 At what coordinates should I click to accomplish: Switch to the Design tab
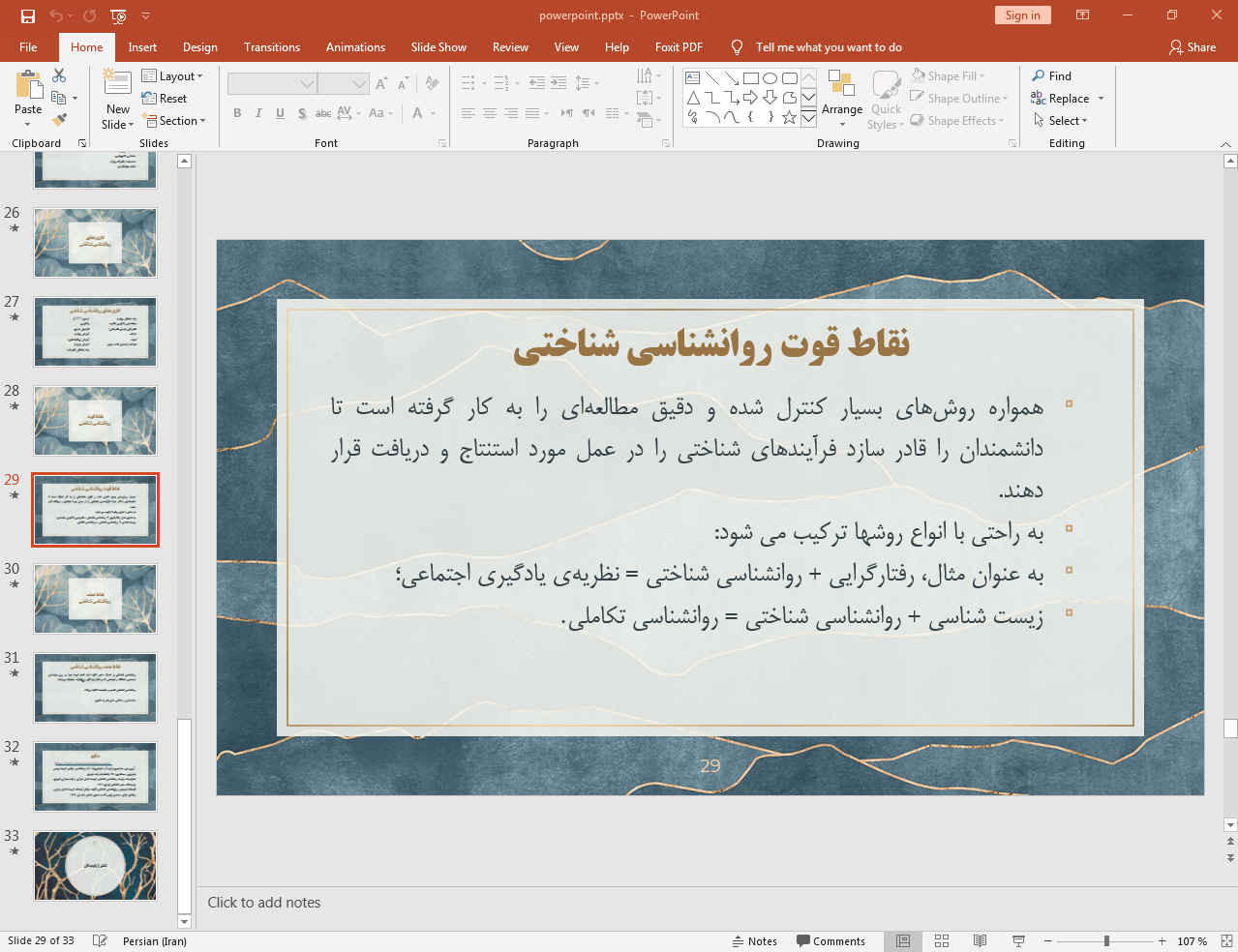[199, 46]
